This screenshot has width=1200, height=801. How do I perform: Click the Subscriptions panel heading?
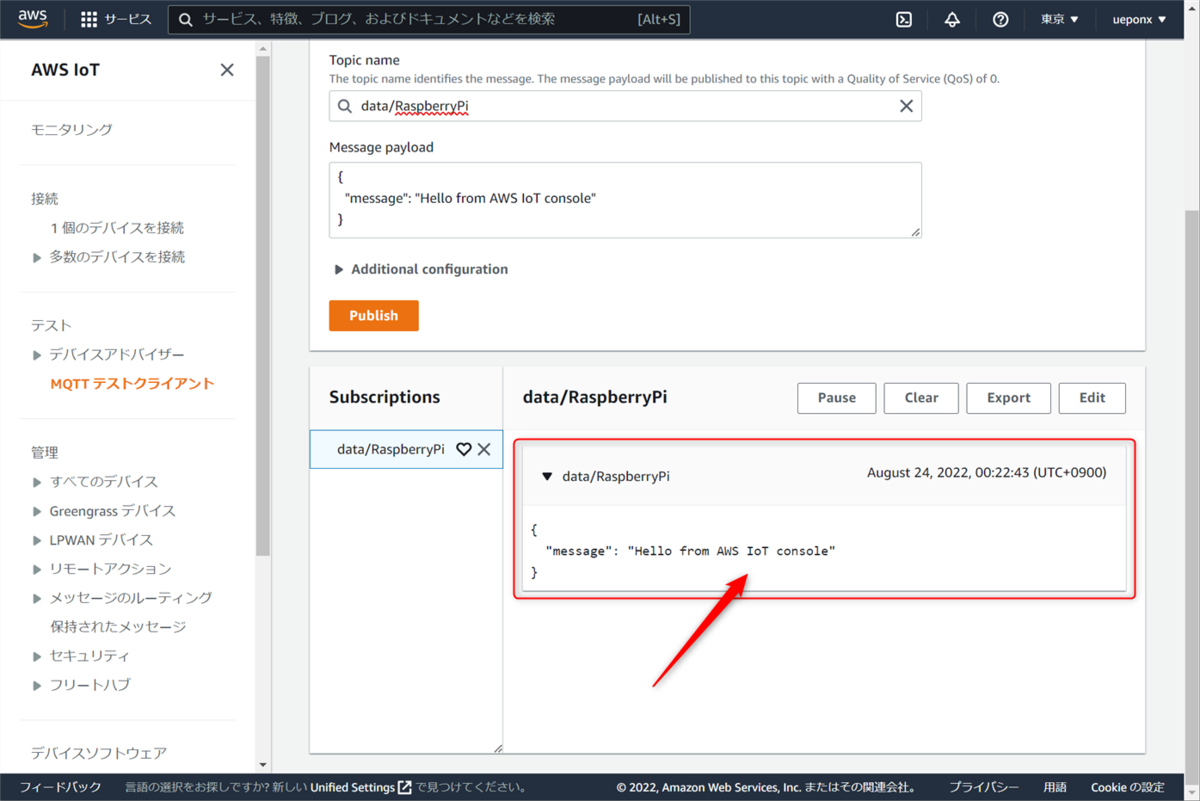(384, 397)
